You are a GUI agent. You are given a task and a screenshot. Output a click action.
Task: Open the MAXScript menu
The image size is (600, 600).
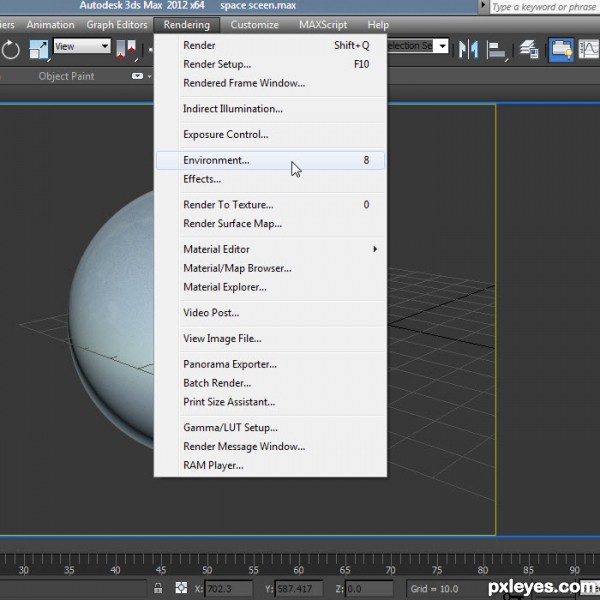[323, 25]
